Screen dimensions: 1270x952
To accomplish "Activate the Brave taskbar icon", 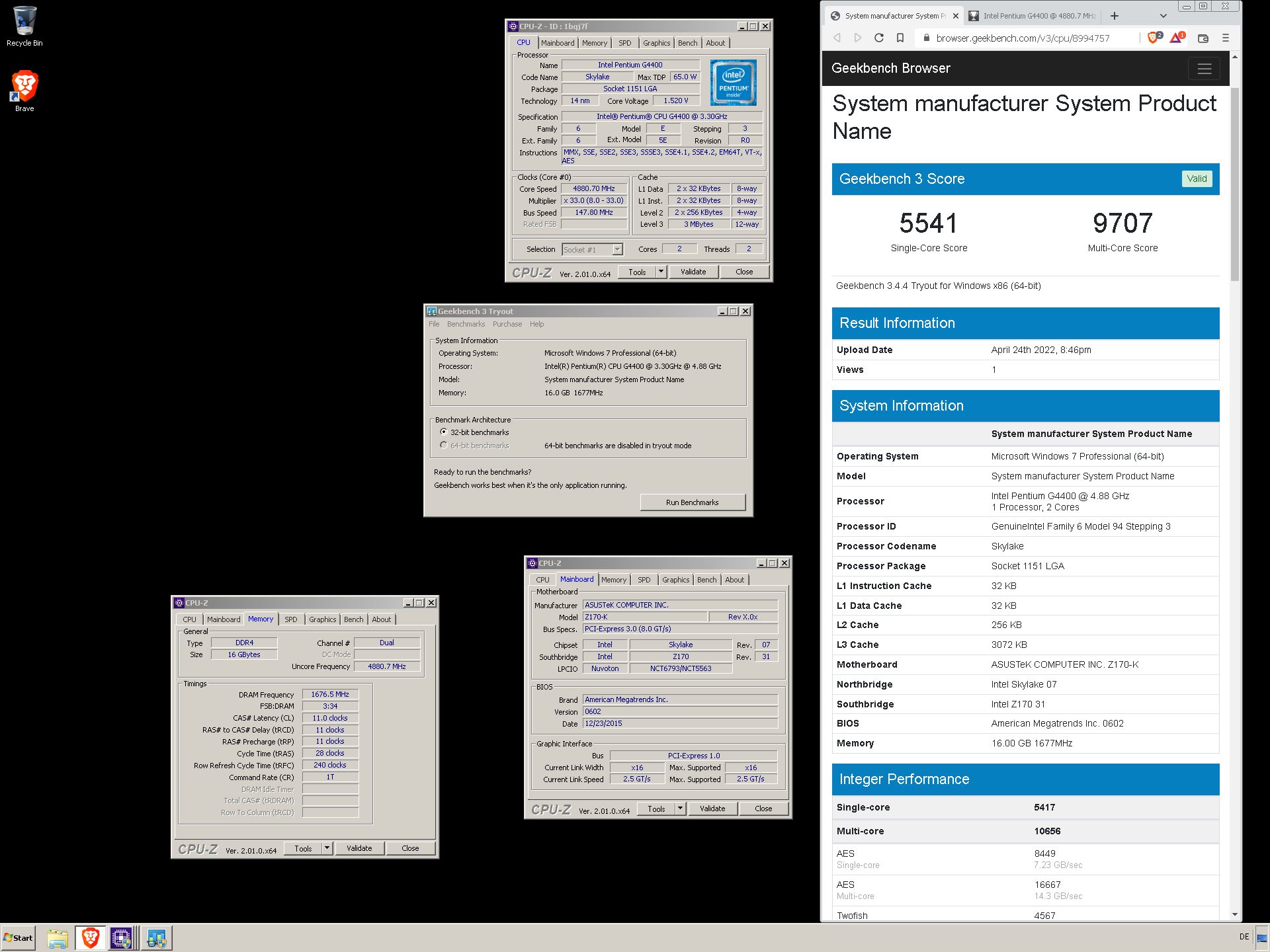I will [91, 938].
